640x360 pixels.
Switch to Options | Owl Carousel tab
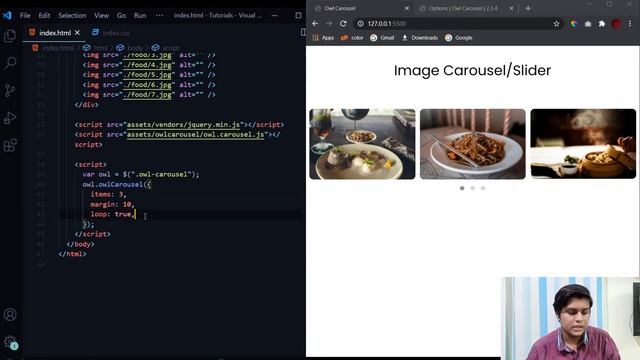click(463, 8)
